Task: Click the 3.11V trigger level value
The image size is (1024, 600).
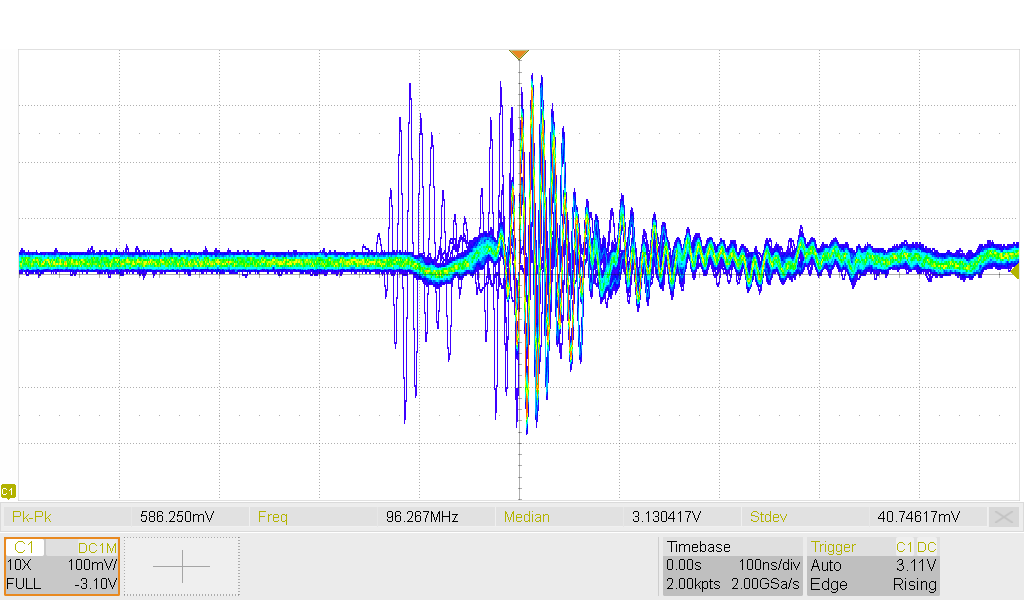Action: click(x=917, y=566)
